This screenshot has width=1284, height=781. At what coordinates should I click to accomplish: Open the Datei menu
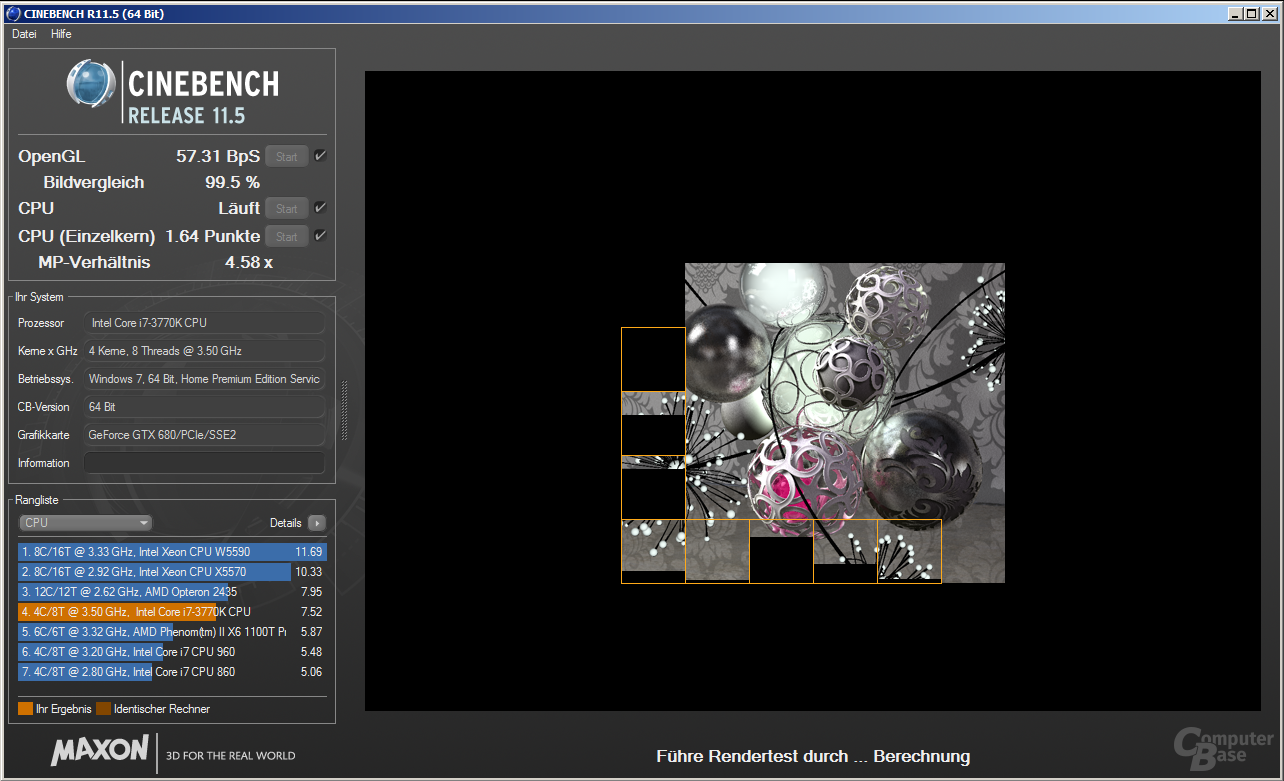[24, 34]
